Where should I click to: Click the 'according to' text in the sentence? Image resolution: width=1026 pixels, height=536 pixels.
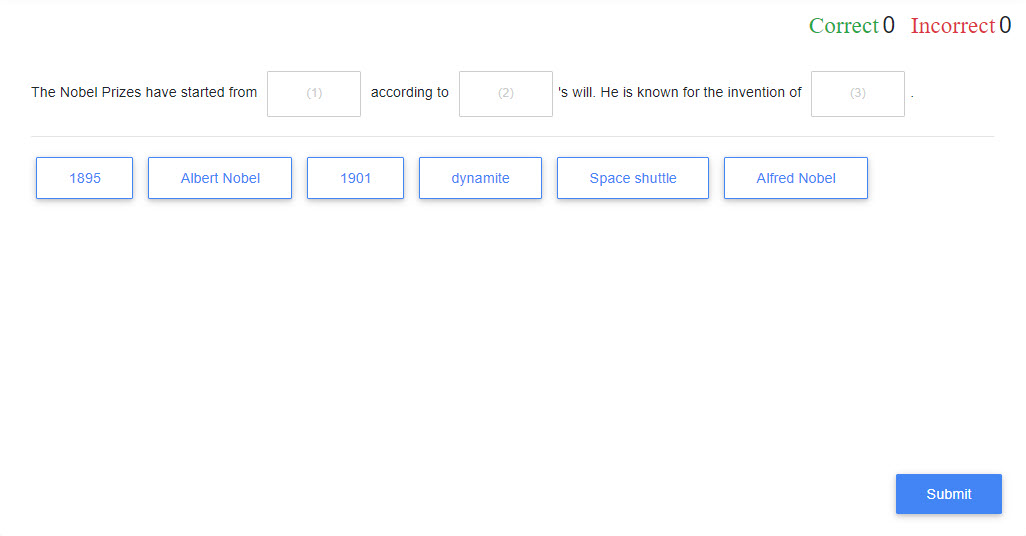(410, 93)
